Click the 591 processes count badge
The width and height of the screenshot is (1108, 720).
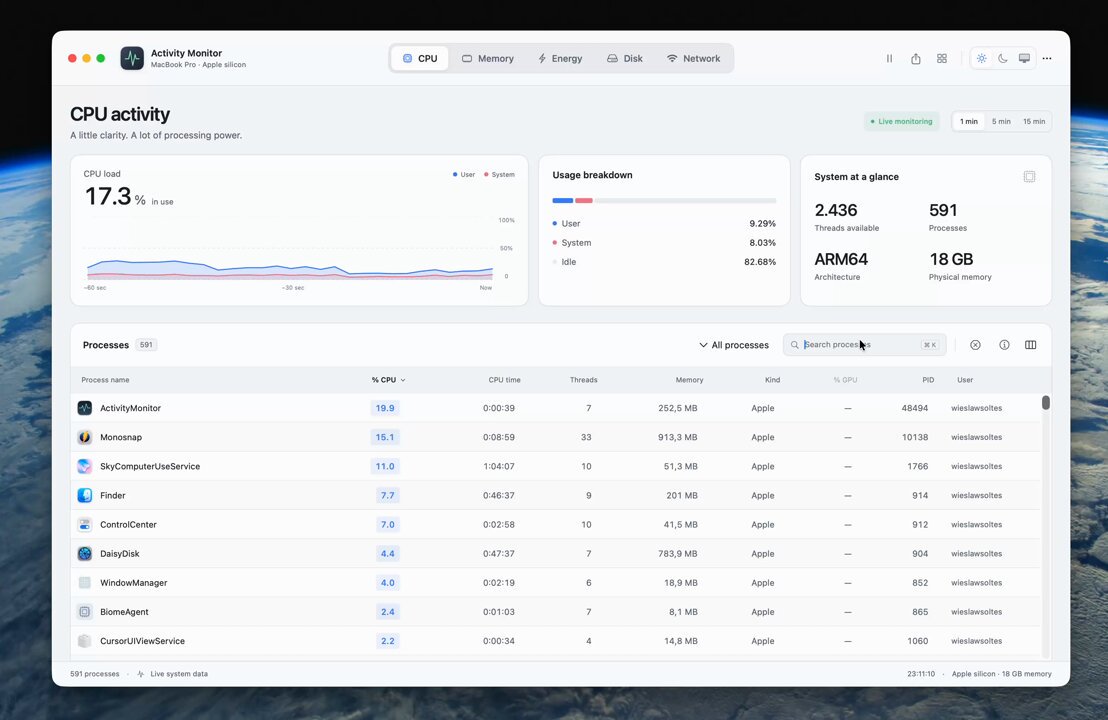coord(146,345)
